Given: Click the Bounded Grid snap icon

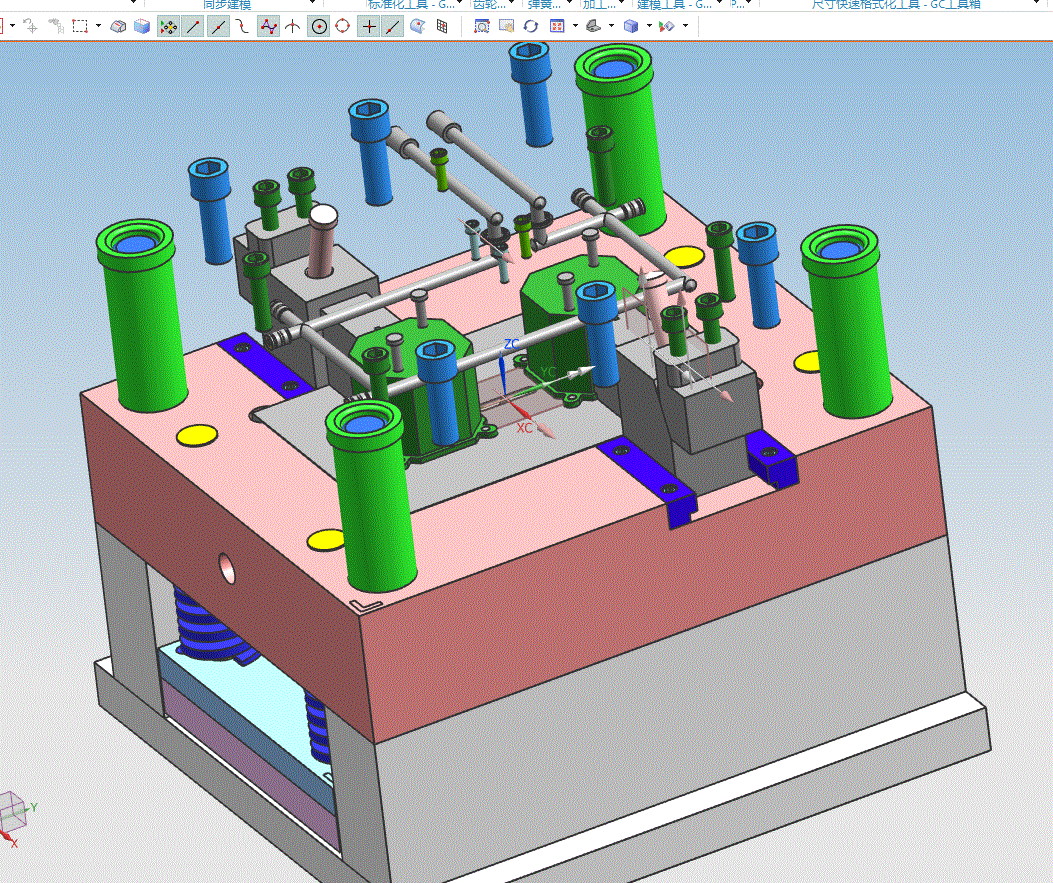Looking at the screenshot, I should click(x=443, y=27).
